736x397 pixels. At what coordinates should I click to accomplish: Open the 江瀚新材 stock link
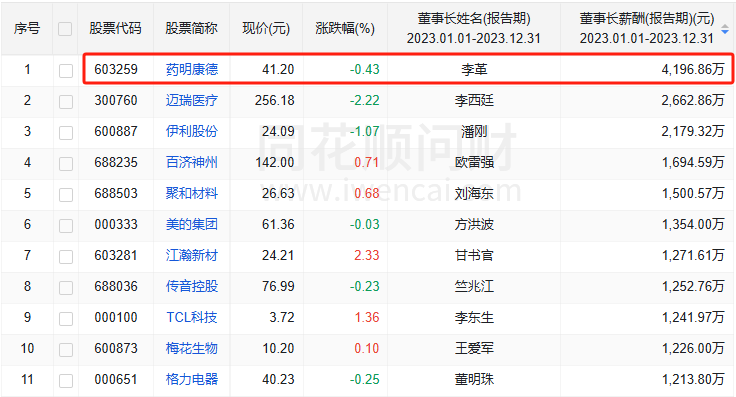[192, 255]
